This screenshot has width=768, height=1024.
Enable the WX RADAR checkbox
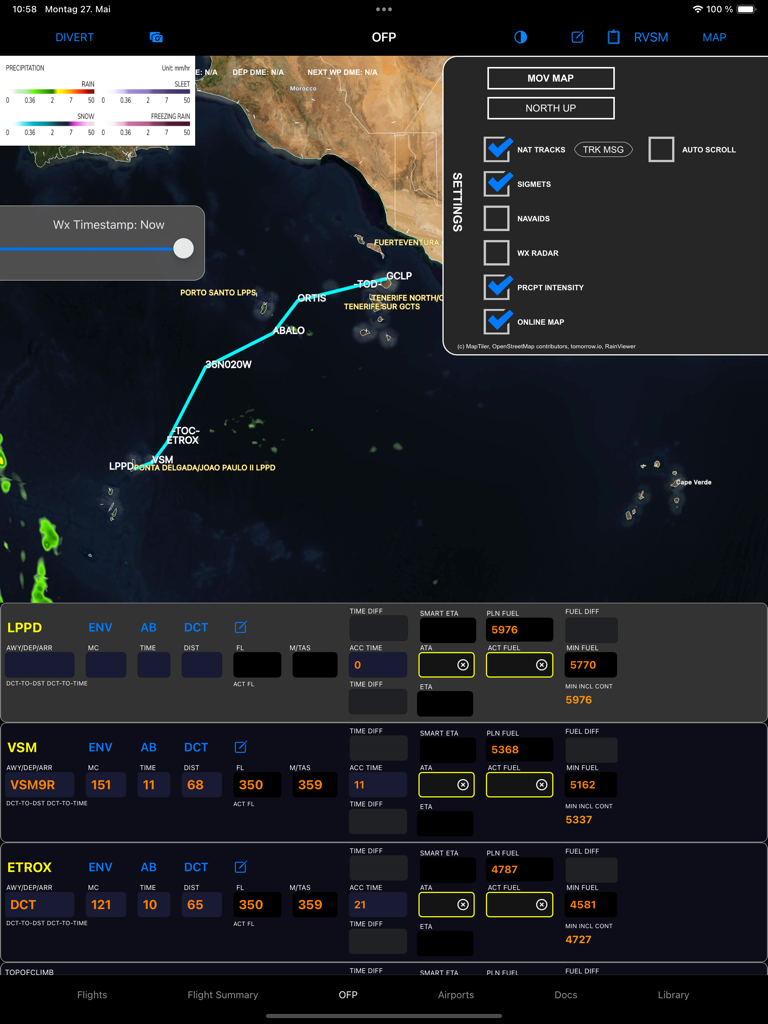click(497, 253)
